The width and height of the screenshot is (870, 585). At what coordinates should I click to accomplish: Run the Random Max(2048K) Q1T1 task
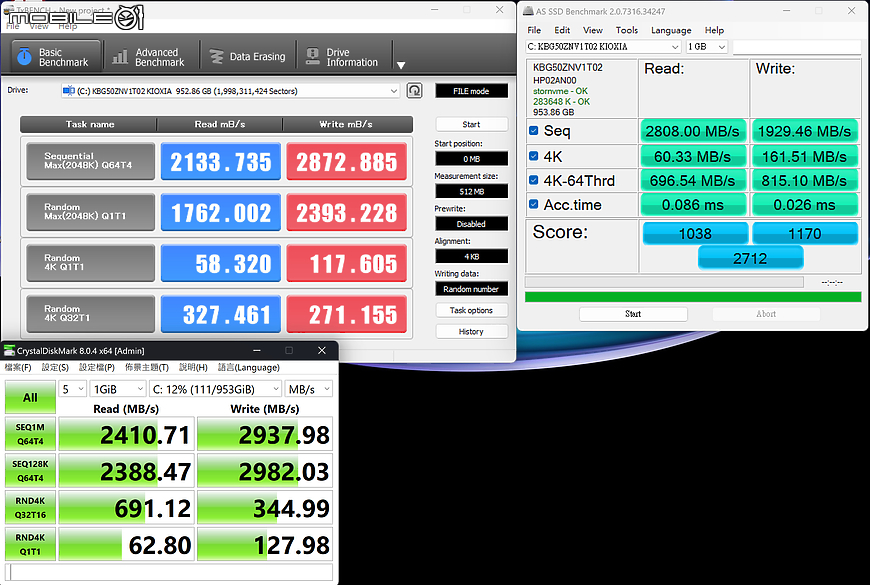click(90, 212)
